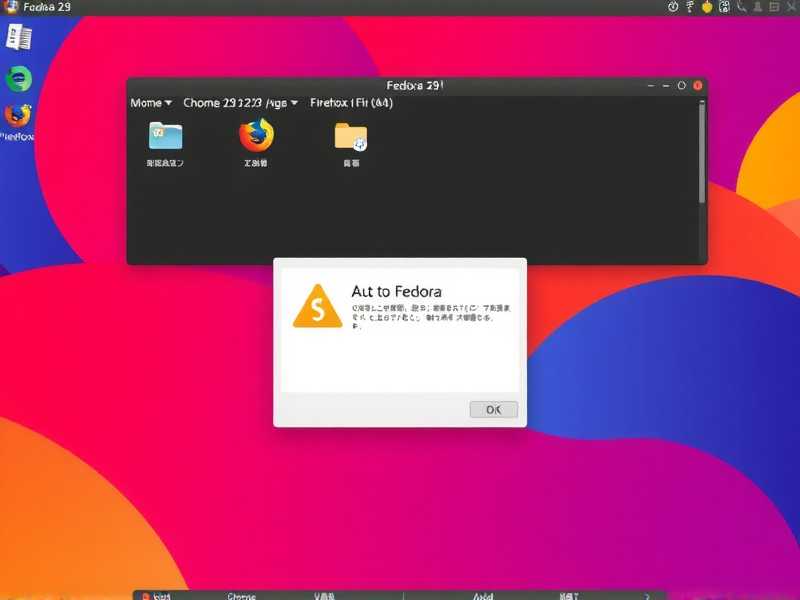Image resolution: width=800 pixels, height=600 pixels.
Task: Click the user account tray icon
Action: [756, 7]
